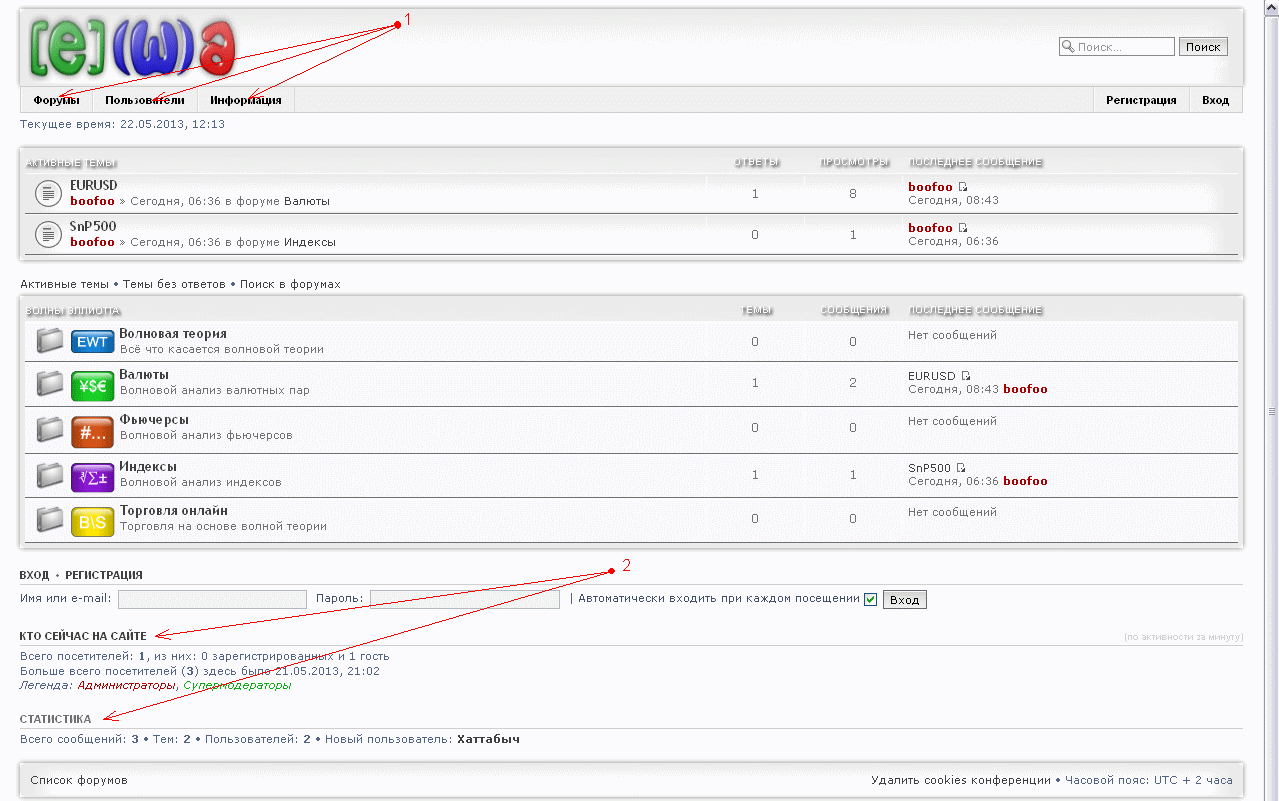Click the Регистрация tab in header
The width and height of the screenshot is (1279, 801).
tap(1141, 100)
